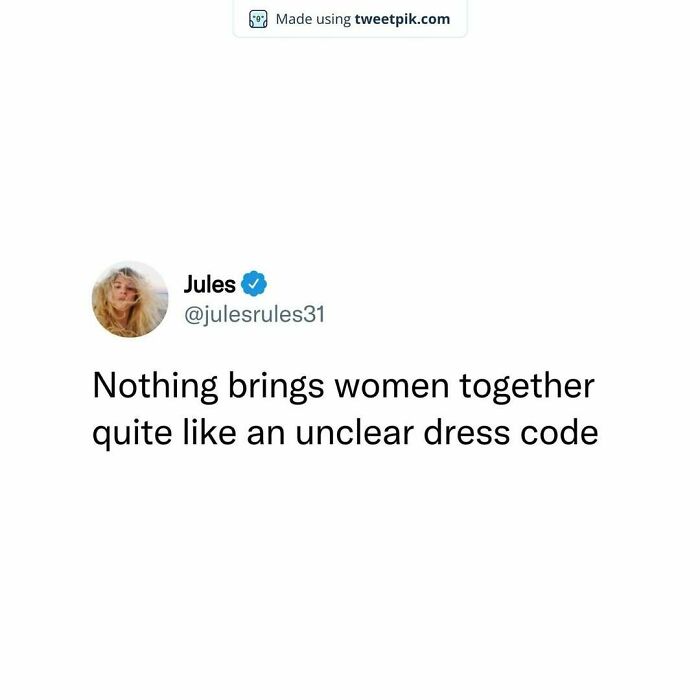
Task: Click the word "unclear" in the tweet
Action: pyautogui.click(x=354, y=432)
